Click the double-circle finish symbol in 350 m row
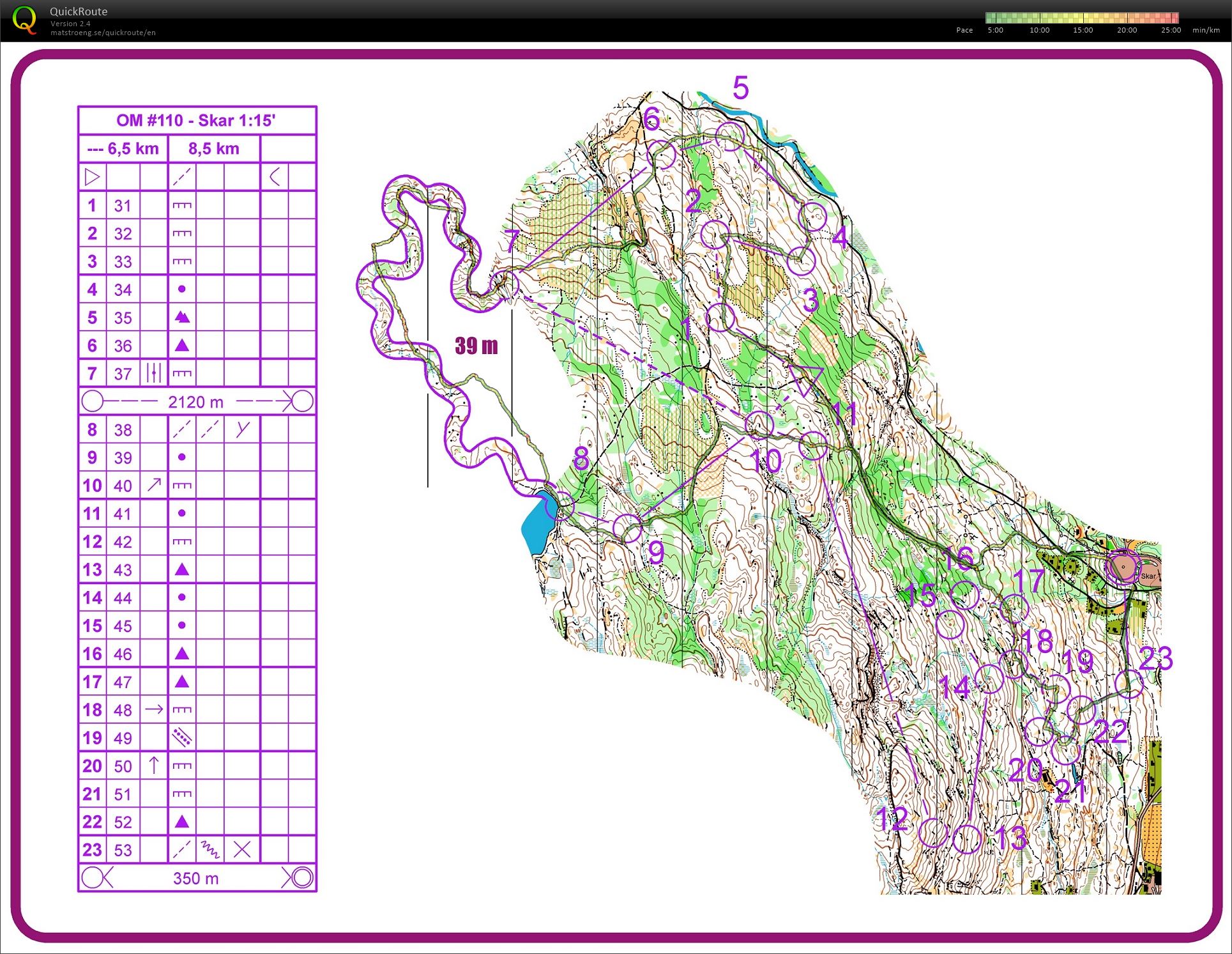This screenshot has width=1232, height=954. [x=303, y=877]
